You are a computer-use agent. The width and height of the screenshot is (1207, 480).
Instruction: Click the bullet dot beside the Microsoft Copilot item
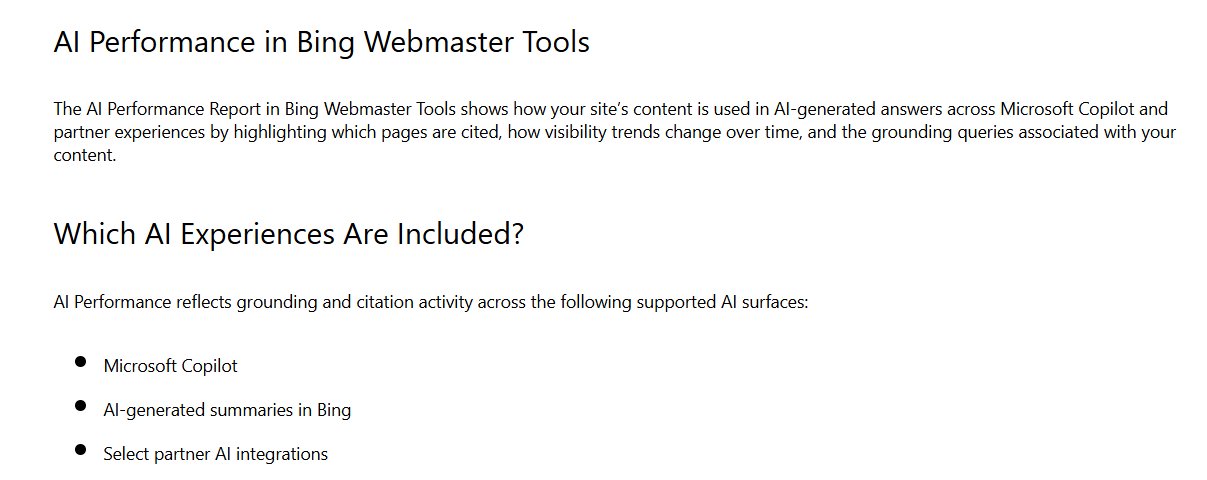80,362
